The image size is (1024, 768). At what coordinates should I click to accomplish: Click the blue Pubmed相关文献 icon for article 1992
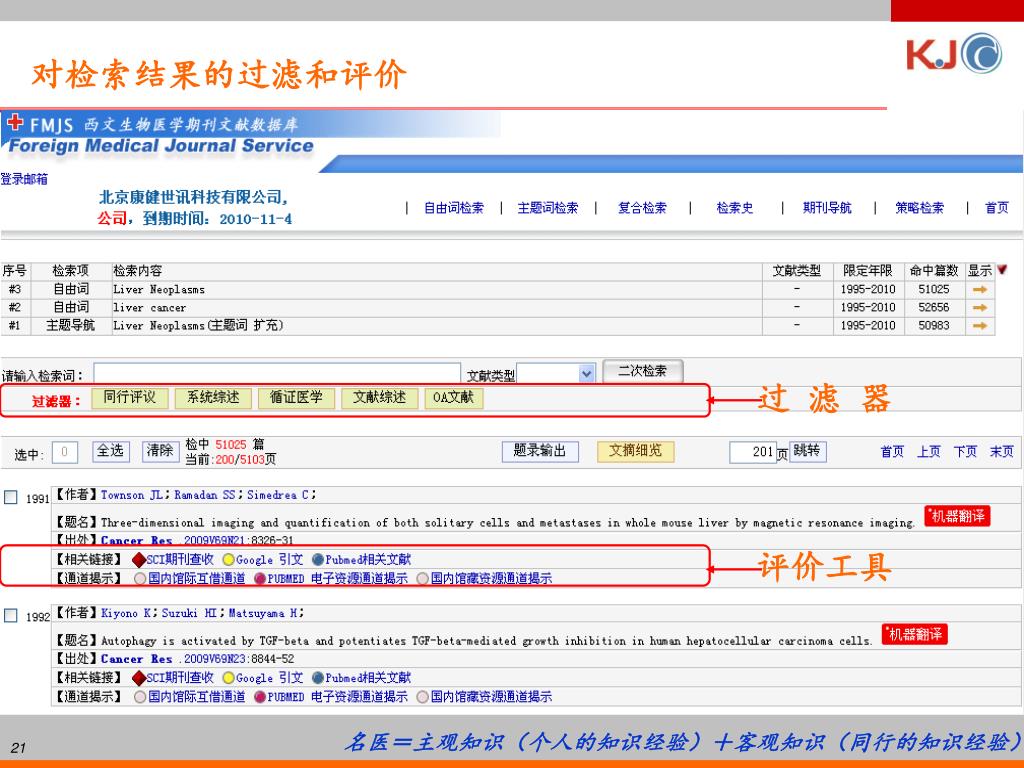coord(318,678)
